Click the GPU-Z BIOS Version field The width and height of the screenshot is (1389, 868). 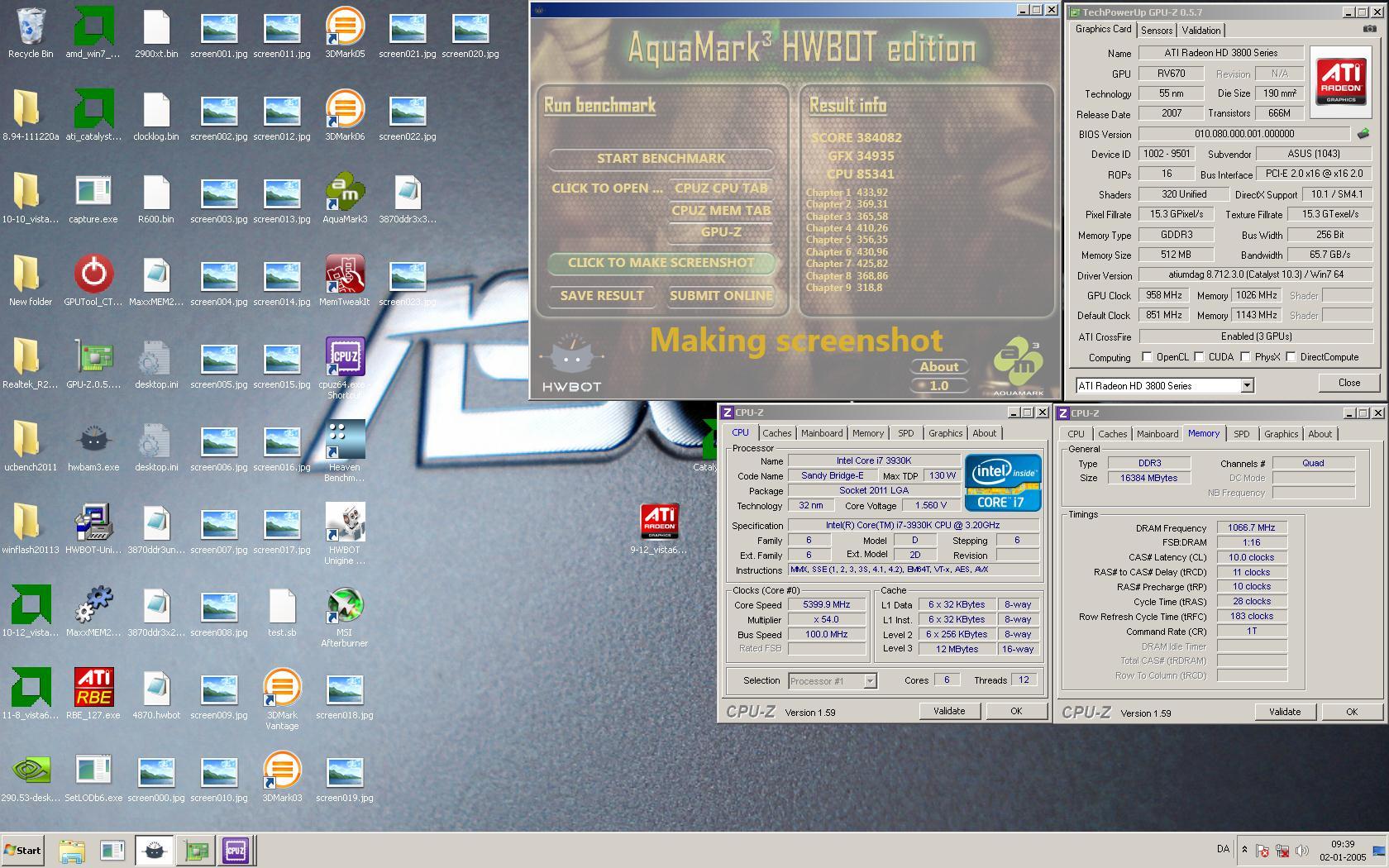click(x=1244, y=134)
